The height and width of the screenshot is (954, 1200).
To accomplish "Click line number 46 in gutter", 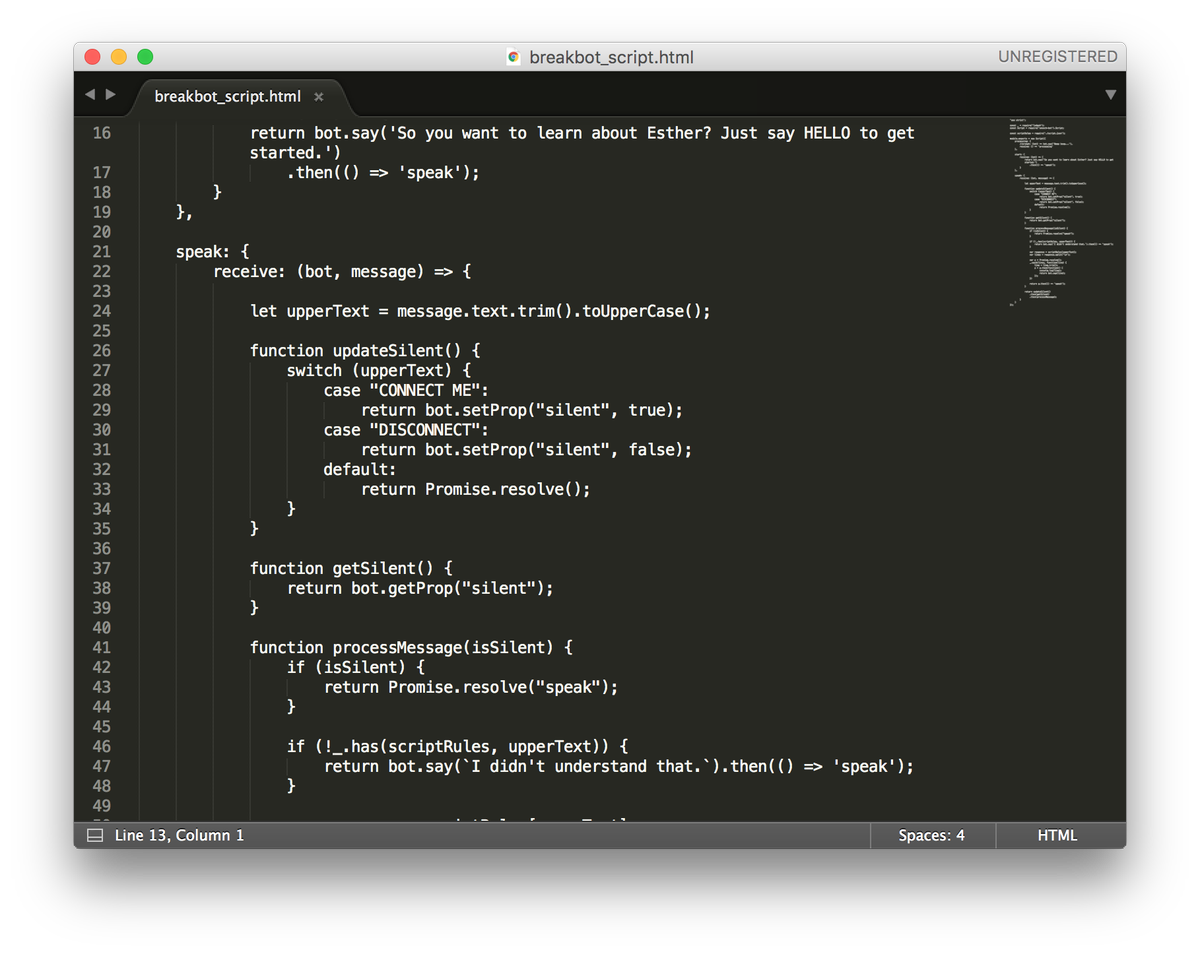I will [101, 747].
